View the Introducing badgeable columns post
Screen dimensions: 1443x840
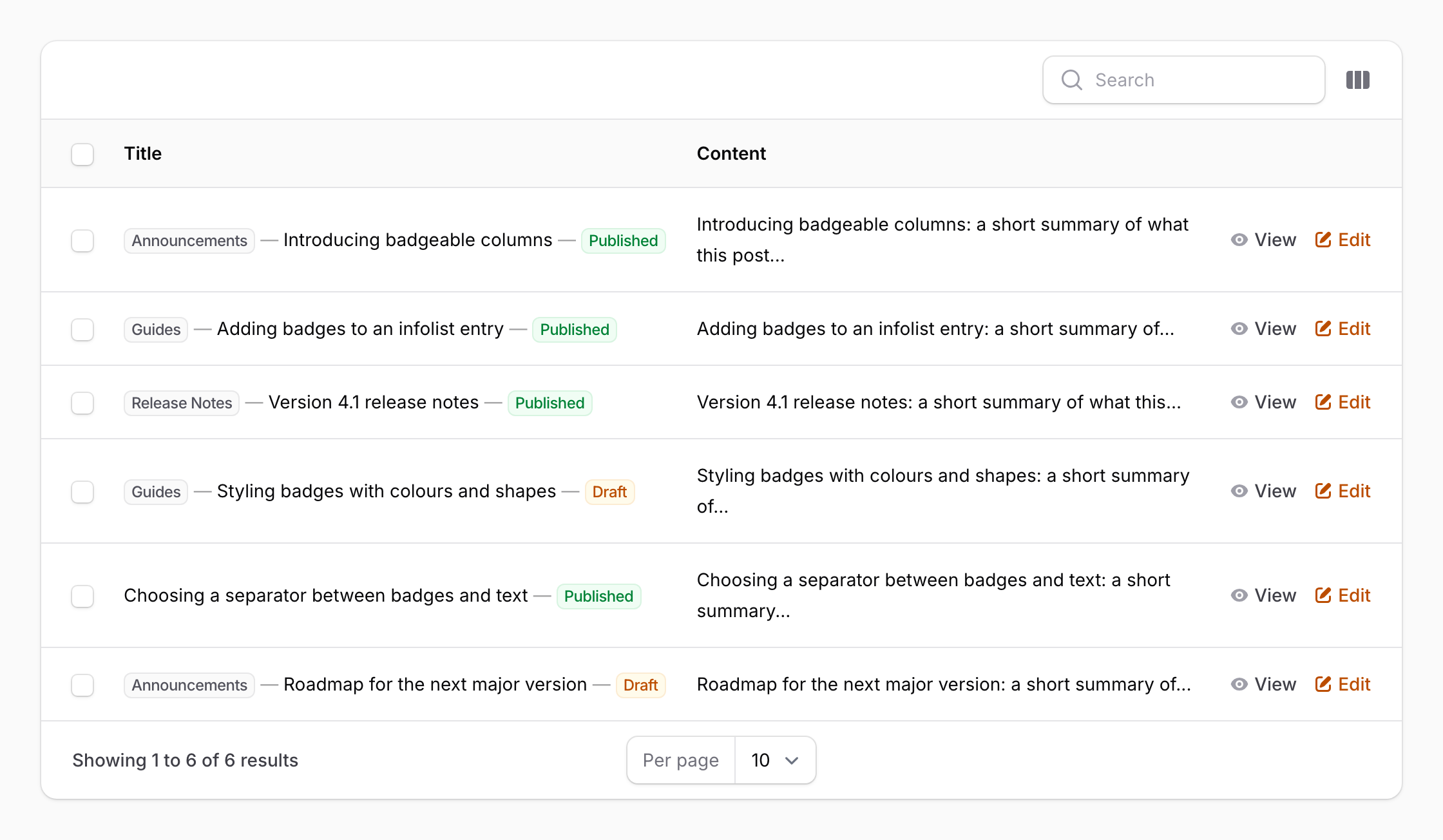(1263, 240)
